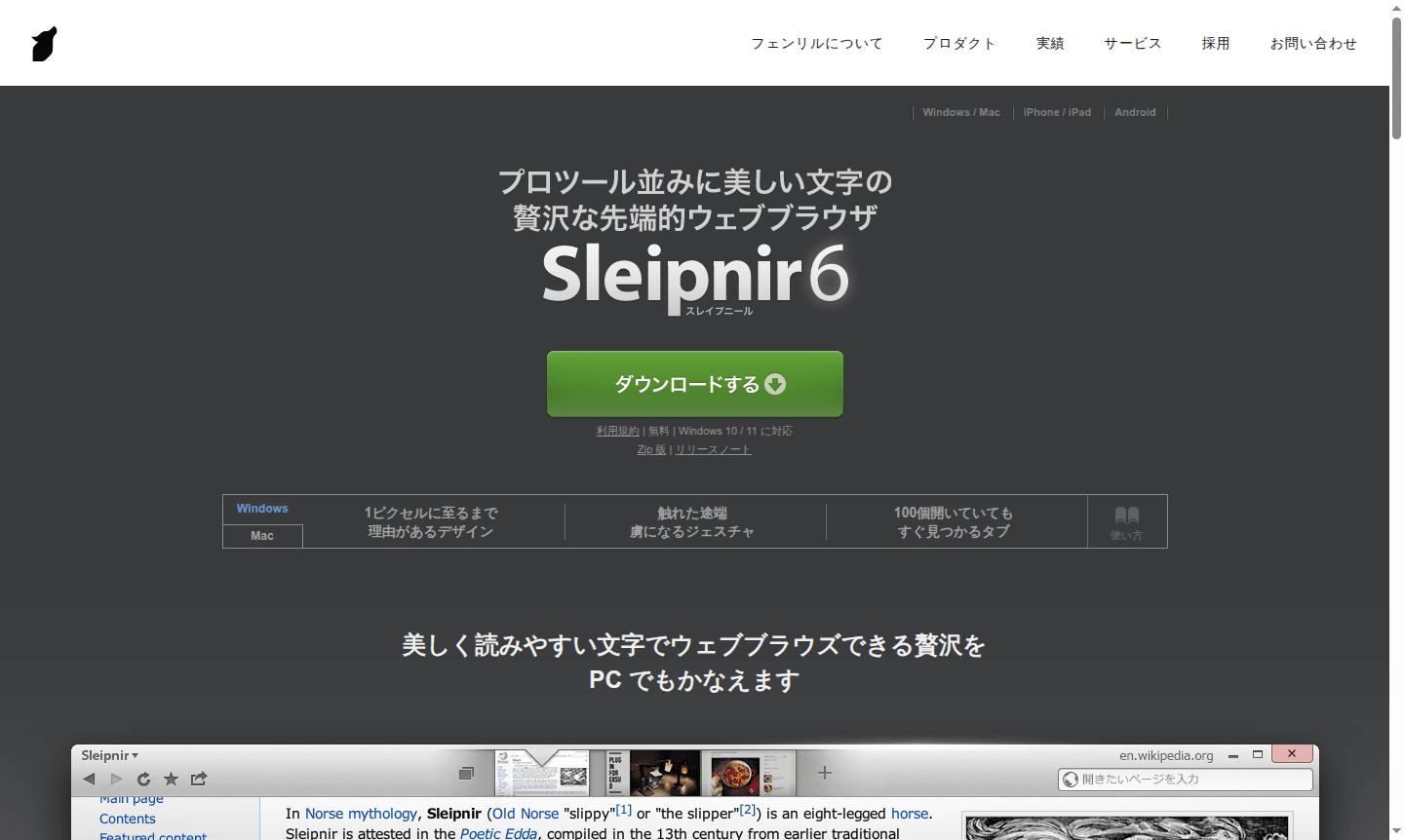
Task: Switch the feature table to Mac
Action: [x=261, y=535]
